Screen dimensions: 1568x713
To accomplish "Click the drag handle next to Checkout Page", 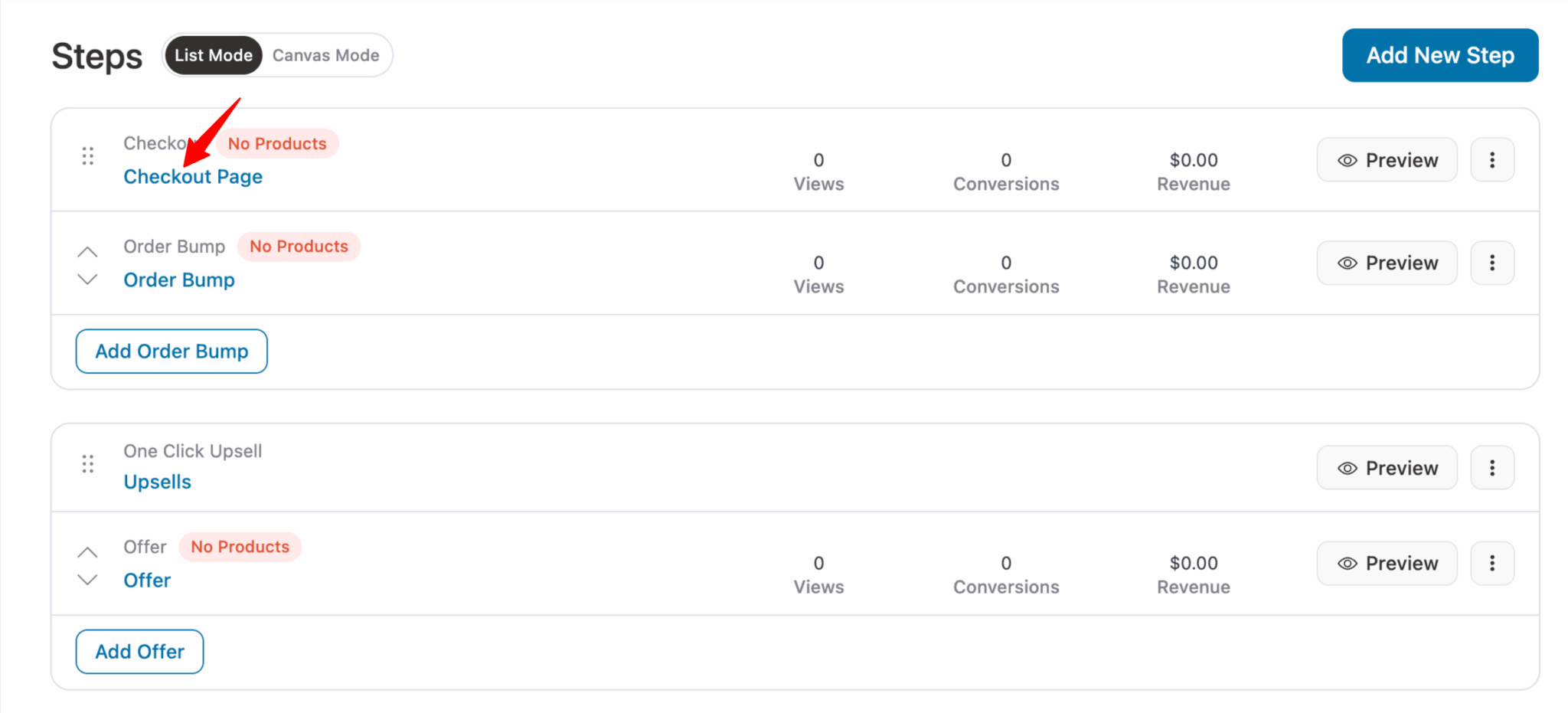I will [x=87, y=156].
